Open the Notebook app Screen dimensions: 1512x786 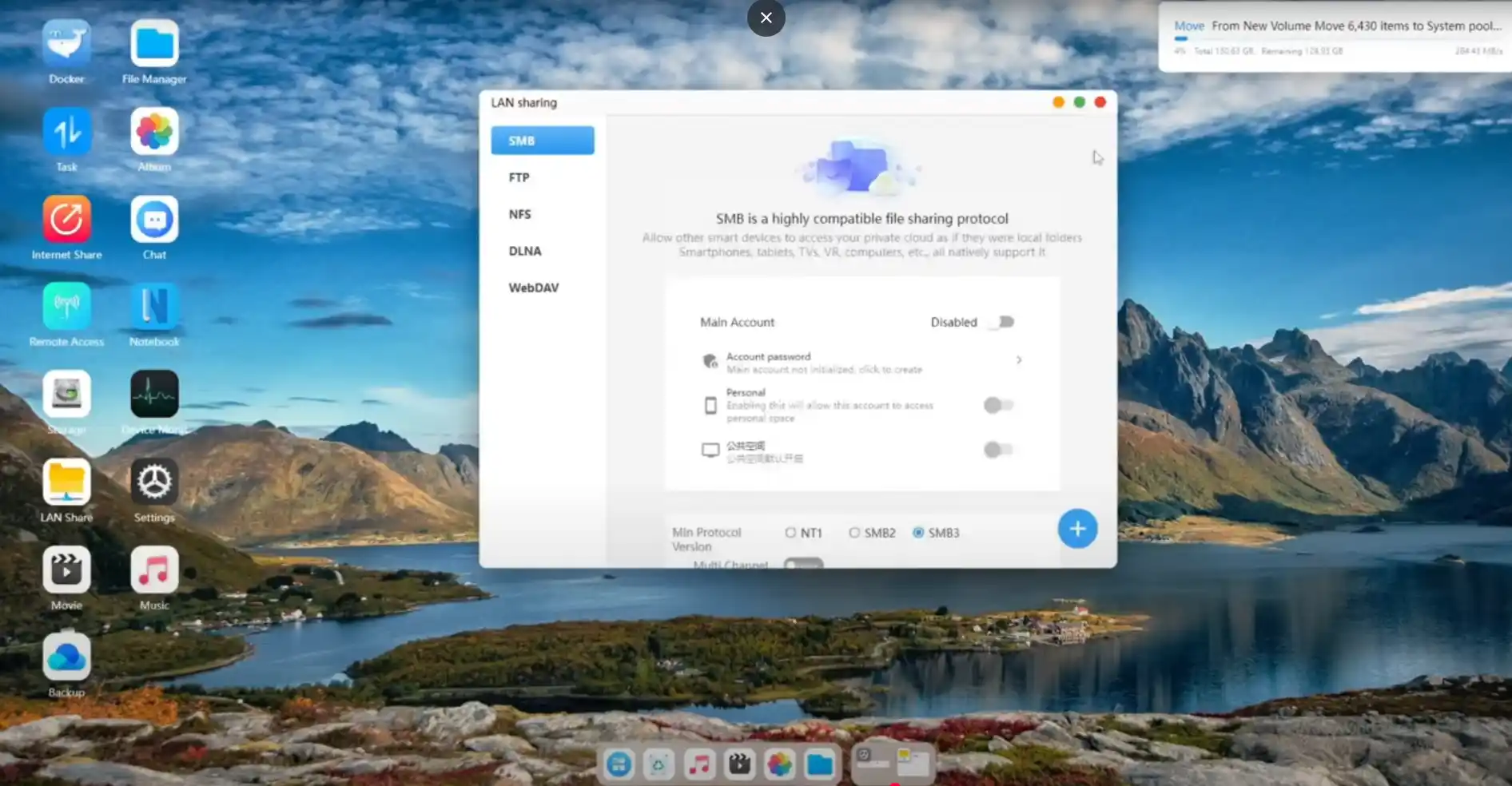pos(154,306)
